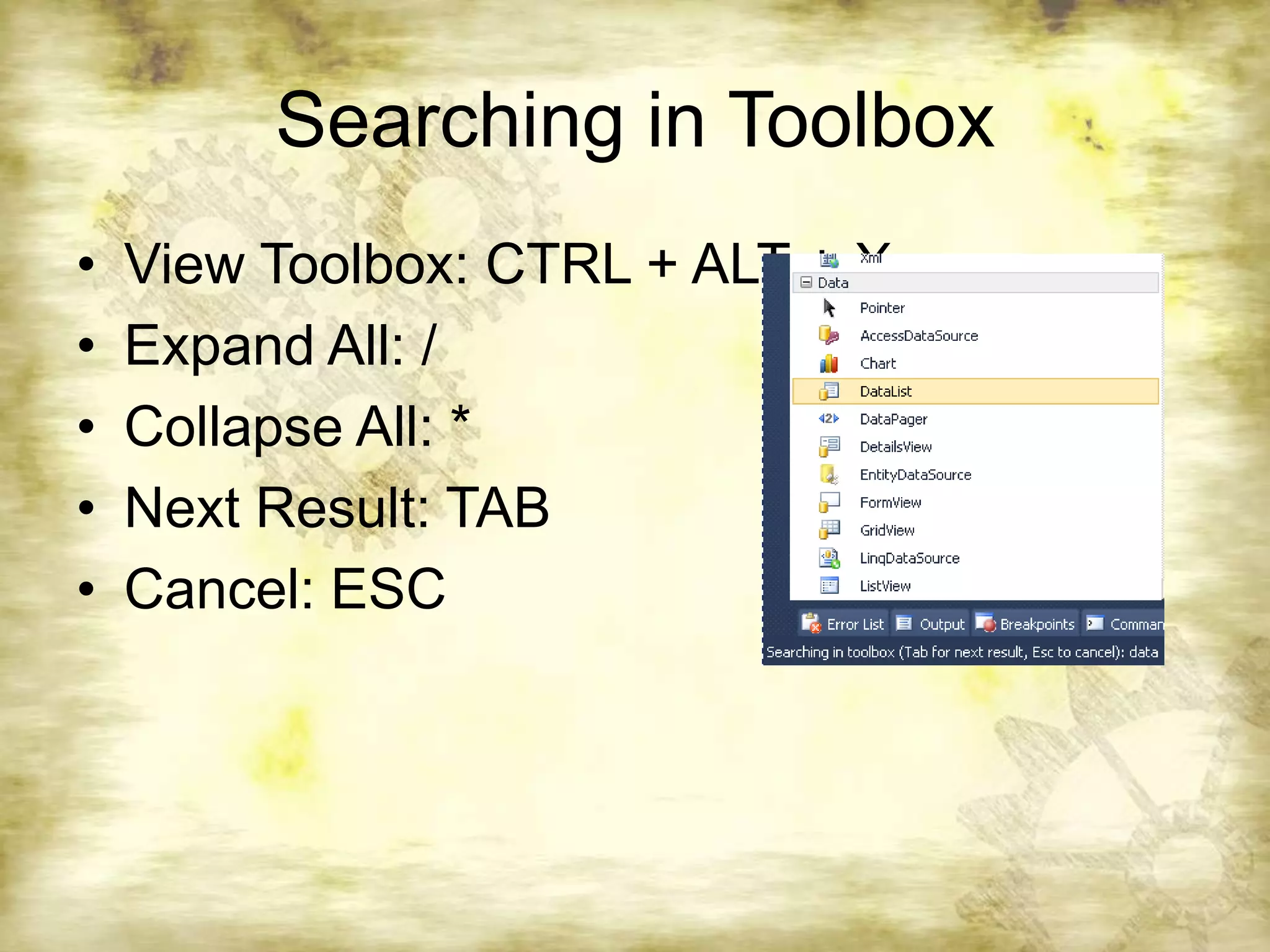Screen dimensions: 1270x952
Task: Click the AccessDataSource icon
Action: pyautogui.click(x=829, y=335)
